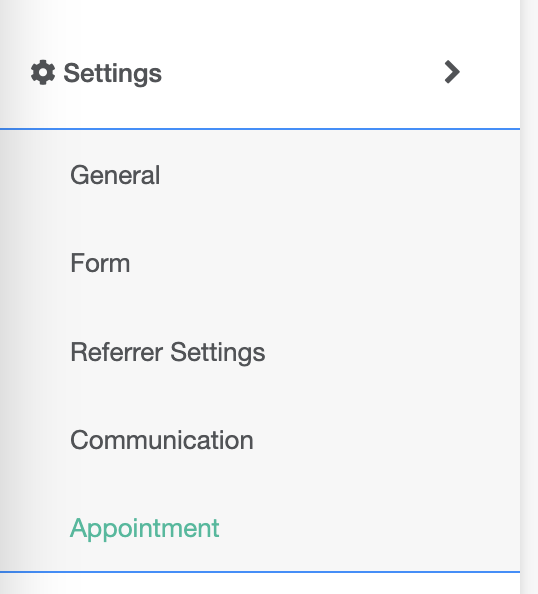Click the Settings header label
The image size is (538, 594).
click(113, 73)
